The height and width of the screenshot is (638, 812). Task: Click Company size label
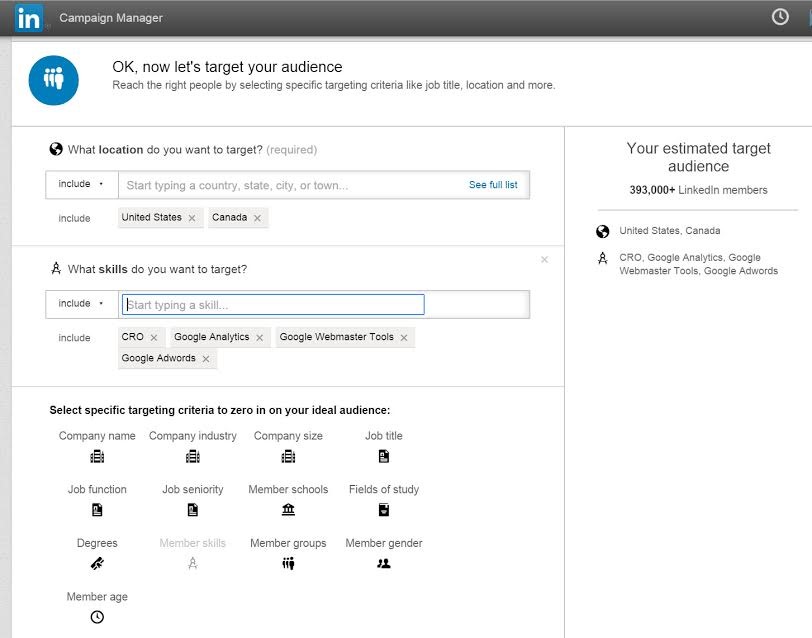(x=288, y=436)
